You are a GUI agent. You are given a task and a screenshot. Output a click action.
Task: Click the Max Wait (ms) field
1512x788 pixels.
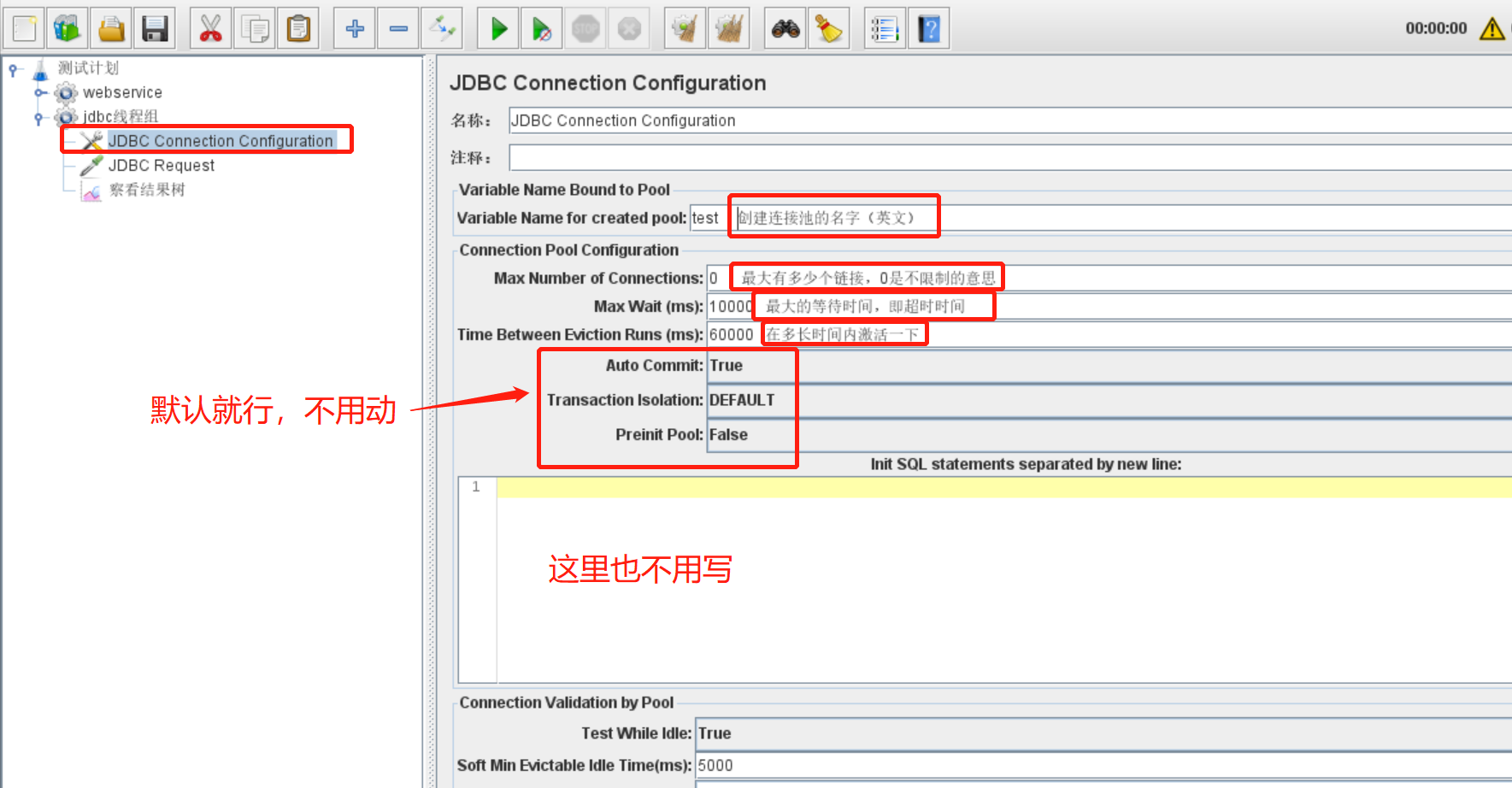coord(1109,306)
